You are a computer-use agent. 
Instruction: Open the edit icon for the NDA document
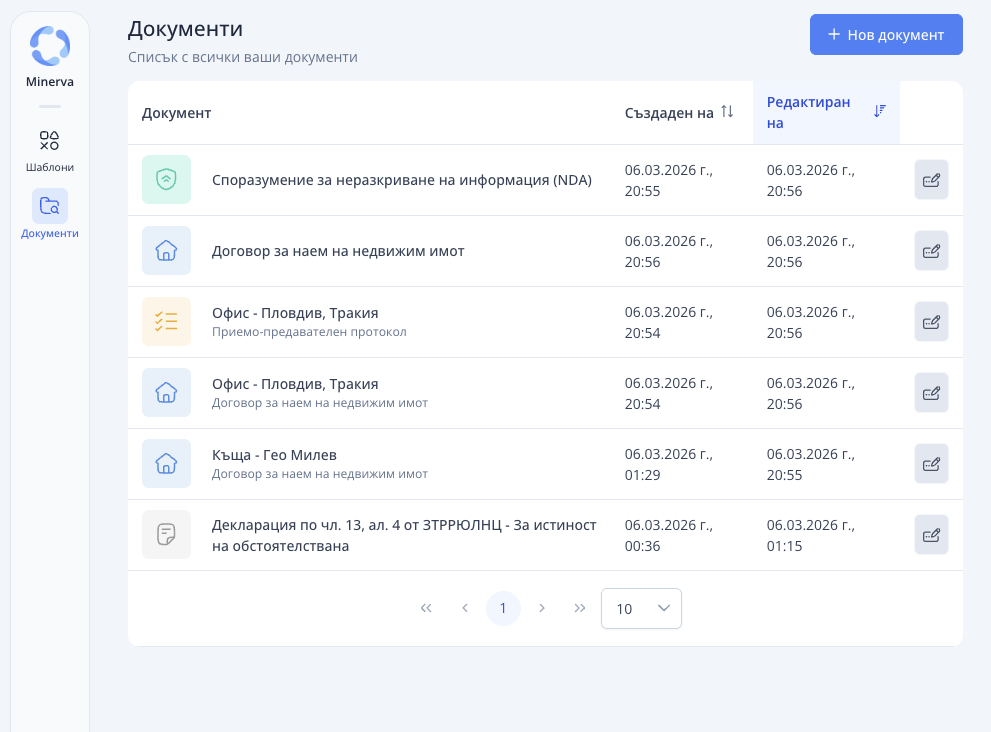pos(930,179)
